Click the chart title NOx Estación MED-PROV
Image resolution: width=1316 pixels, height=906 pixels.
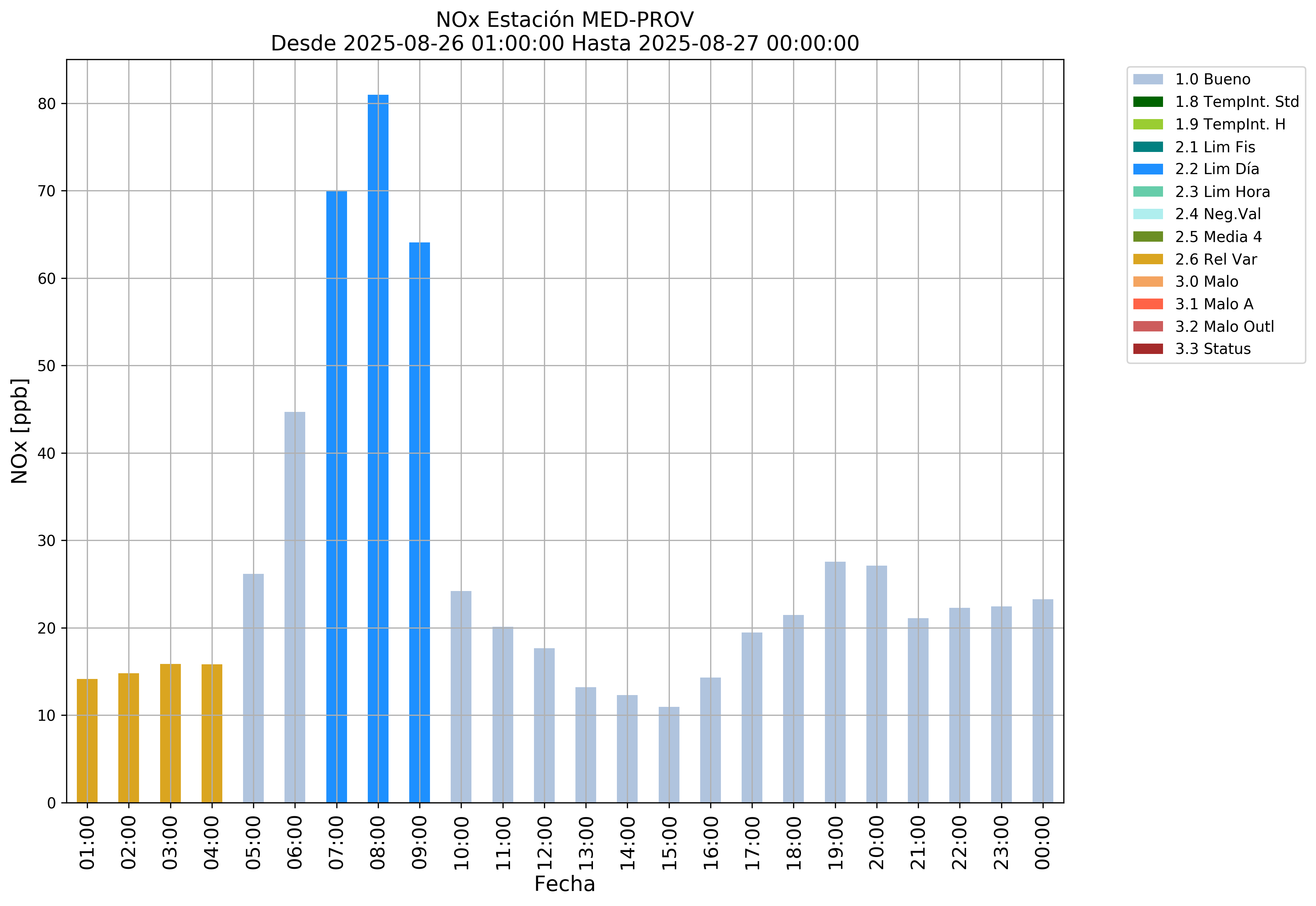click(x=564, y=20)
